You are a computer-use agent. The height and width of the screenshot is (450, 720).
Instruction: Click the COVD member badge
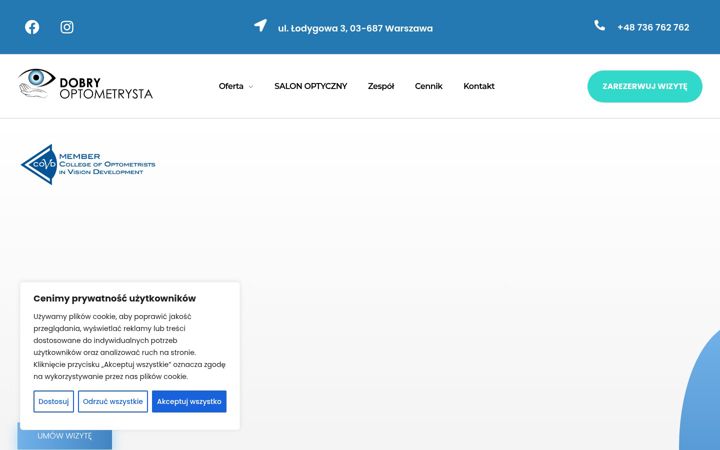88,164
